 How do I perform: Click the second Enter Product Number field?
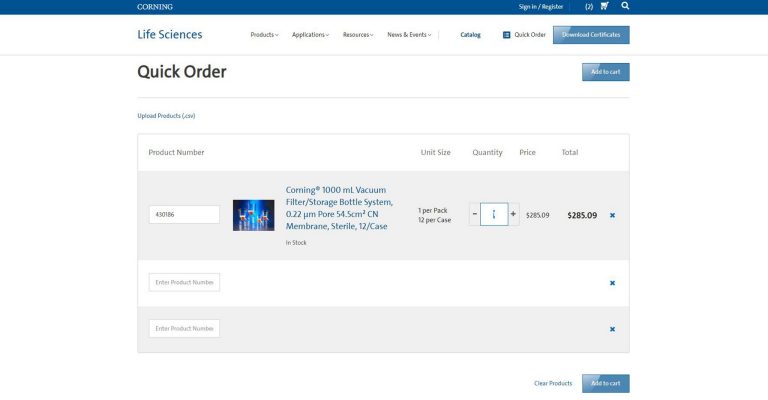tap(184, 282)
